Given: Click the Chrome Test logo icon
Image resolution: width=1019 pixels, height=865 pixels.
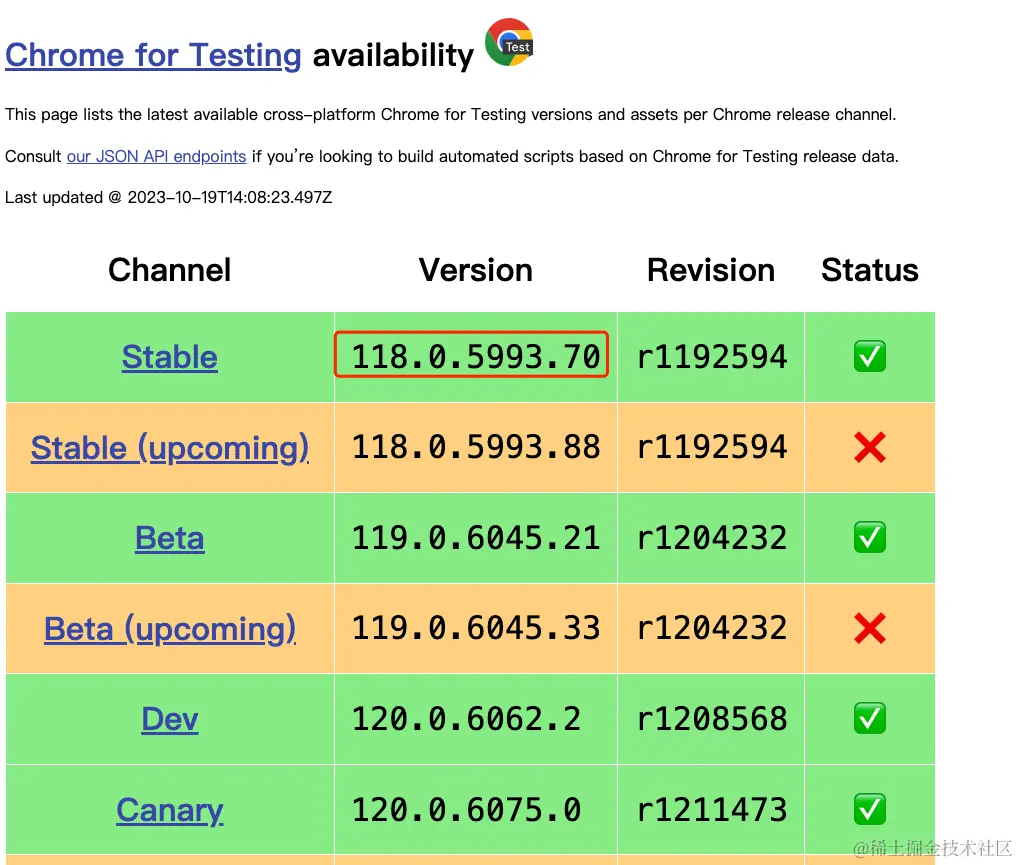Looking at the screenshot, I should click(509, 42).
